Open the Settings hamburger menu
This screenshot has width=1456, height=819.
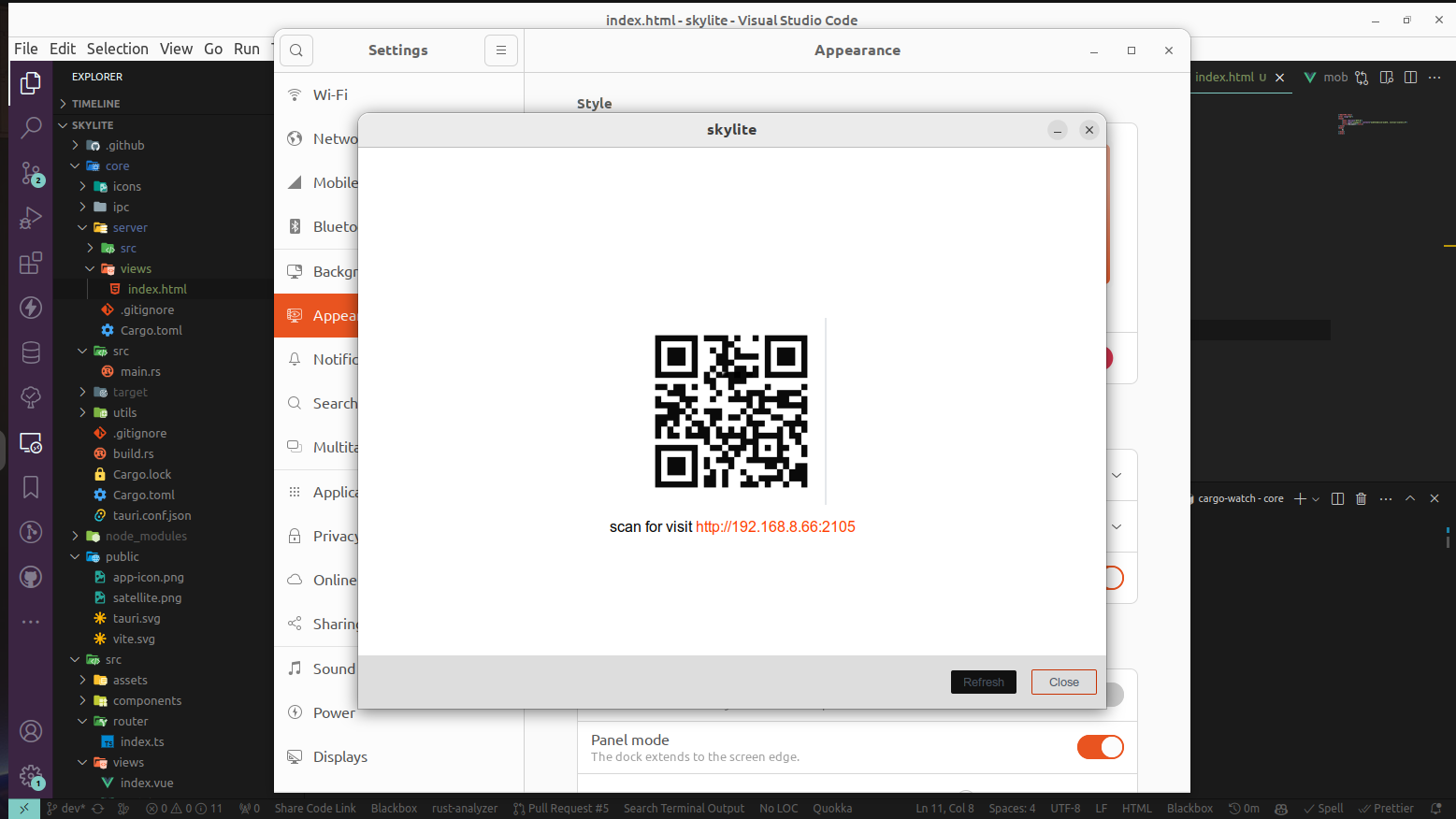point(501,50)
